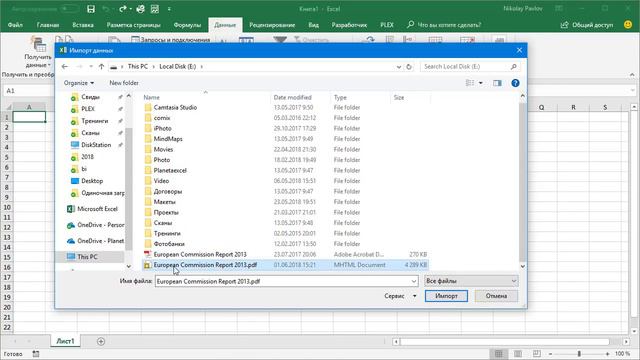Open quick access toolbar customize arrow
Screen dimensions: 640x360
point(169,9)
